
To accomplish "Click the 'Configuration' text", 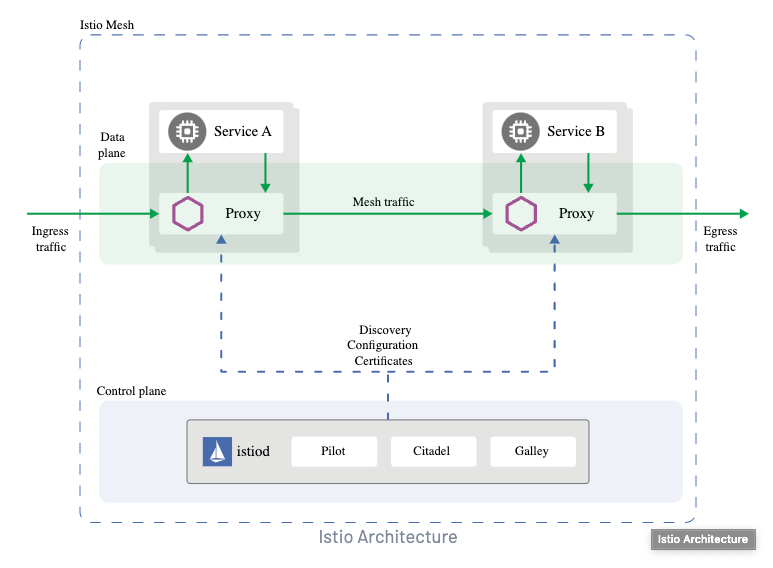I will (383, 345).
